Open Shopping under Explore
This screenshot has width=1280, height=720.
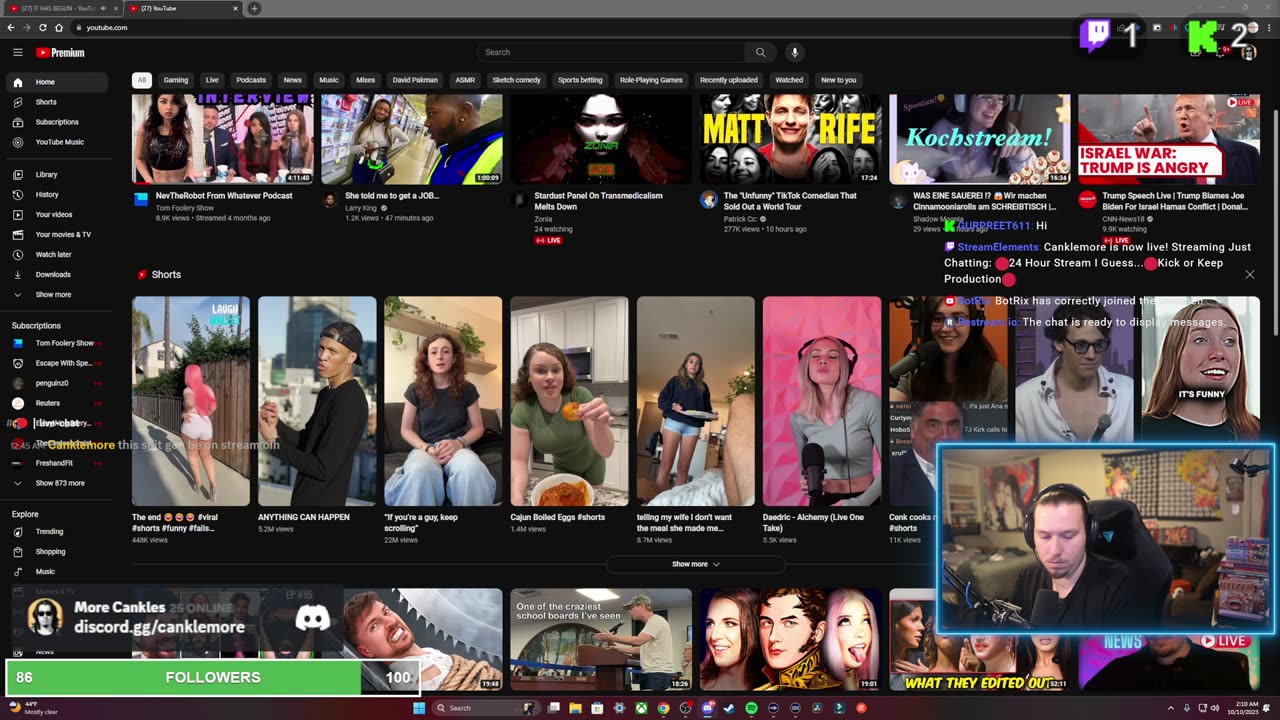pos(56,551)
